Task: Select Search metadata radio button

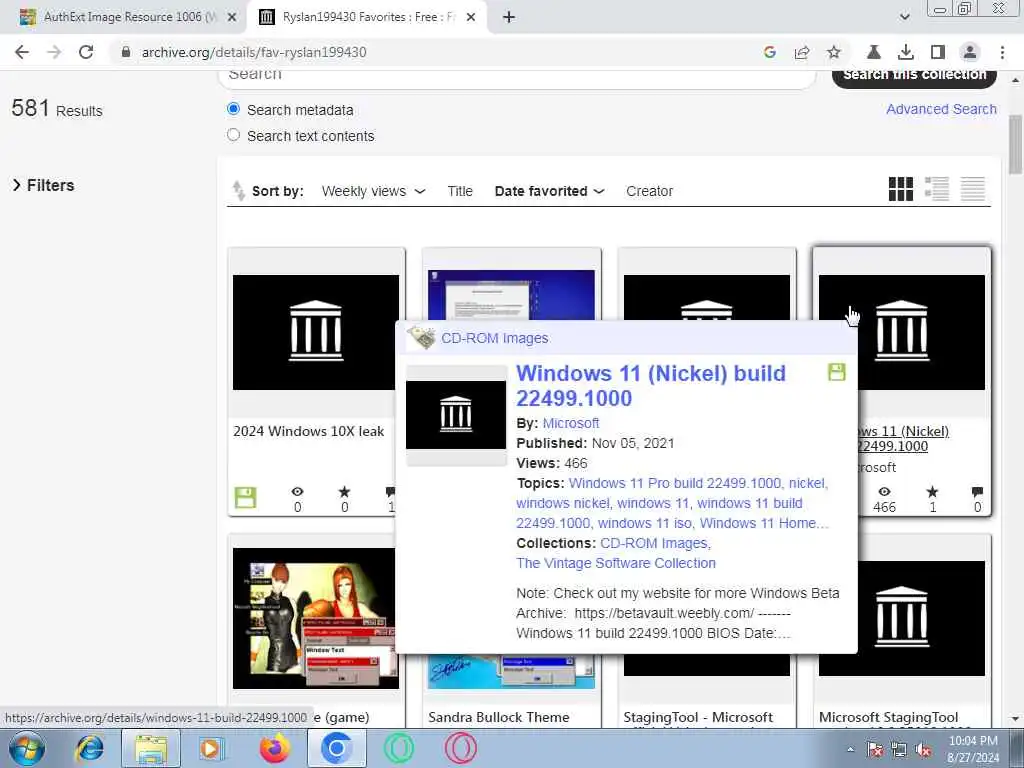Action: (x=233, y=108)
